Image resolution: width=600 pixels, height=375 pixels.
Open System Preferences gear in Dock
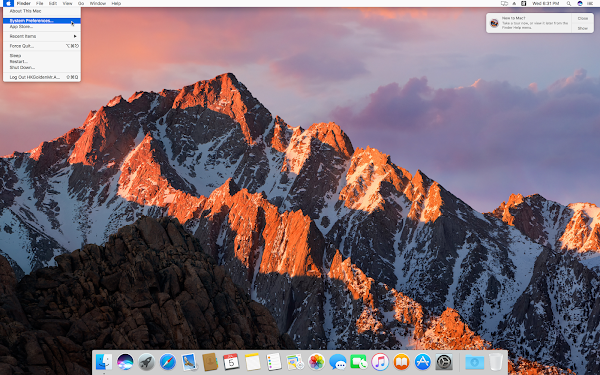(444, 362)
